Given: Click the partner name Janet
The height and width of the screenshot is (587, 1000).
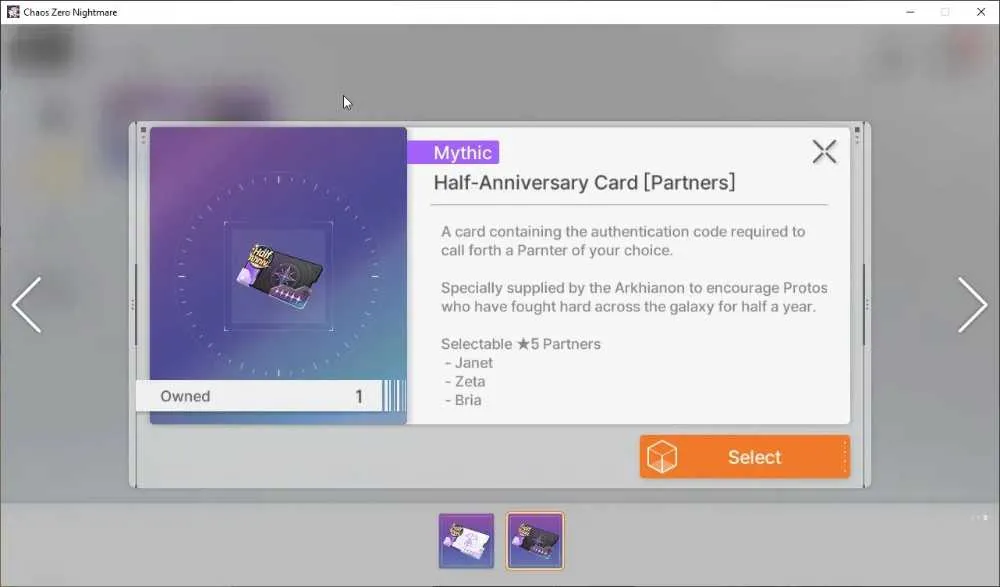Looking at the screenshot, I should pos(474,362).
